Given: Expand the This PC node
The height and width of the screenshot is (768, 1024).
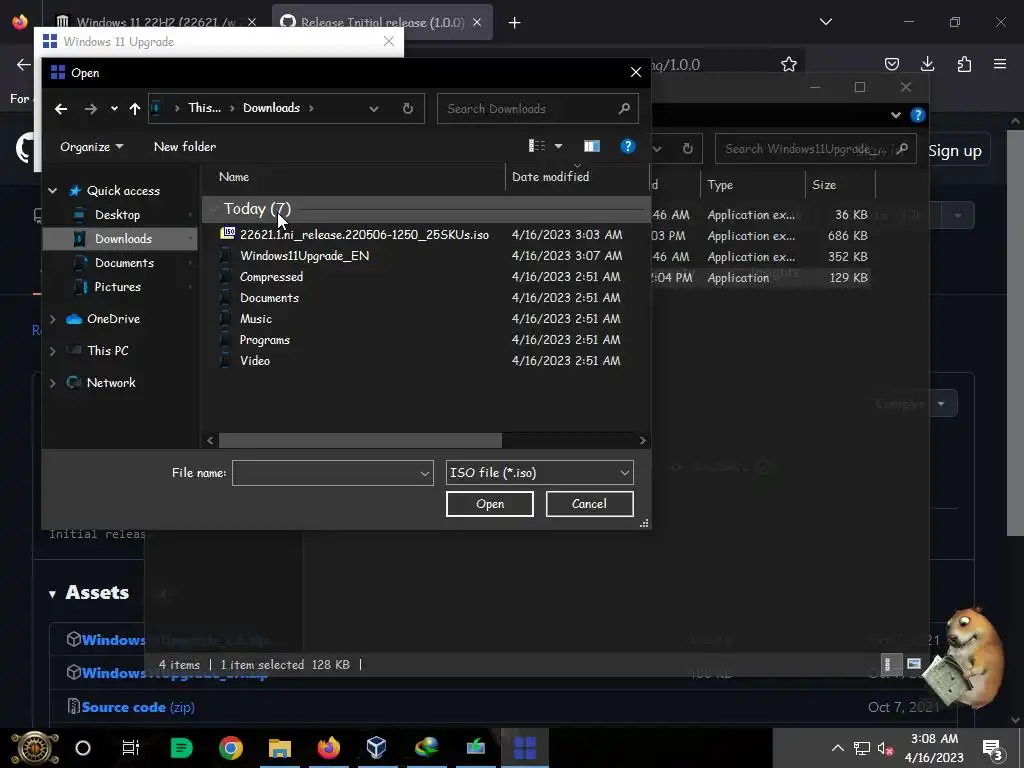Looking at the screenshot, I should coord(52,351).
